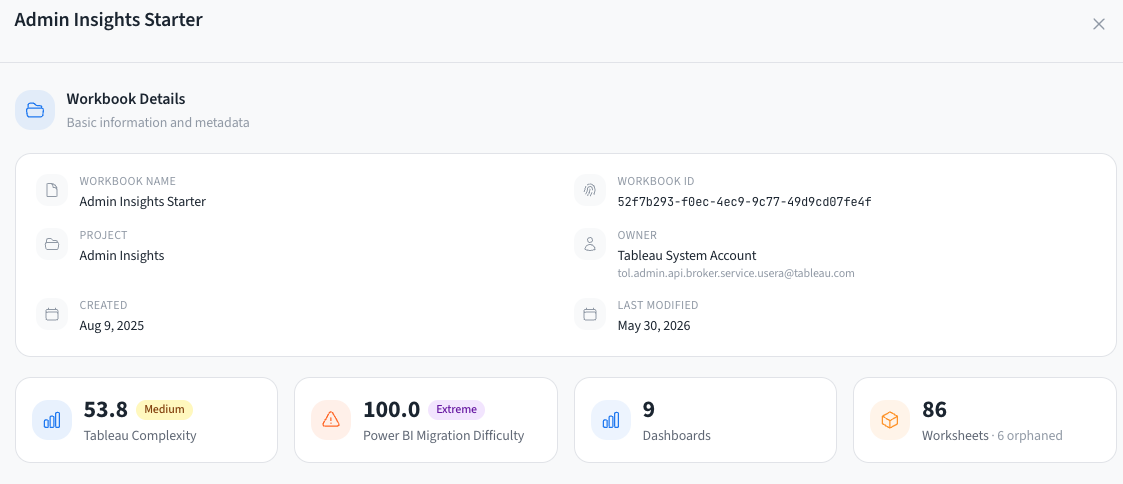
Task: Close the Admin Insights Starter dialog
Action: tap(1099, 24)
